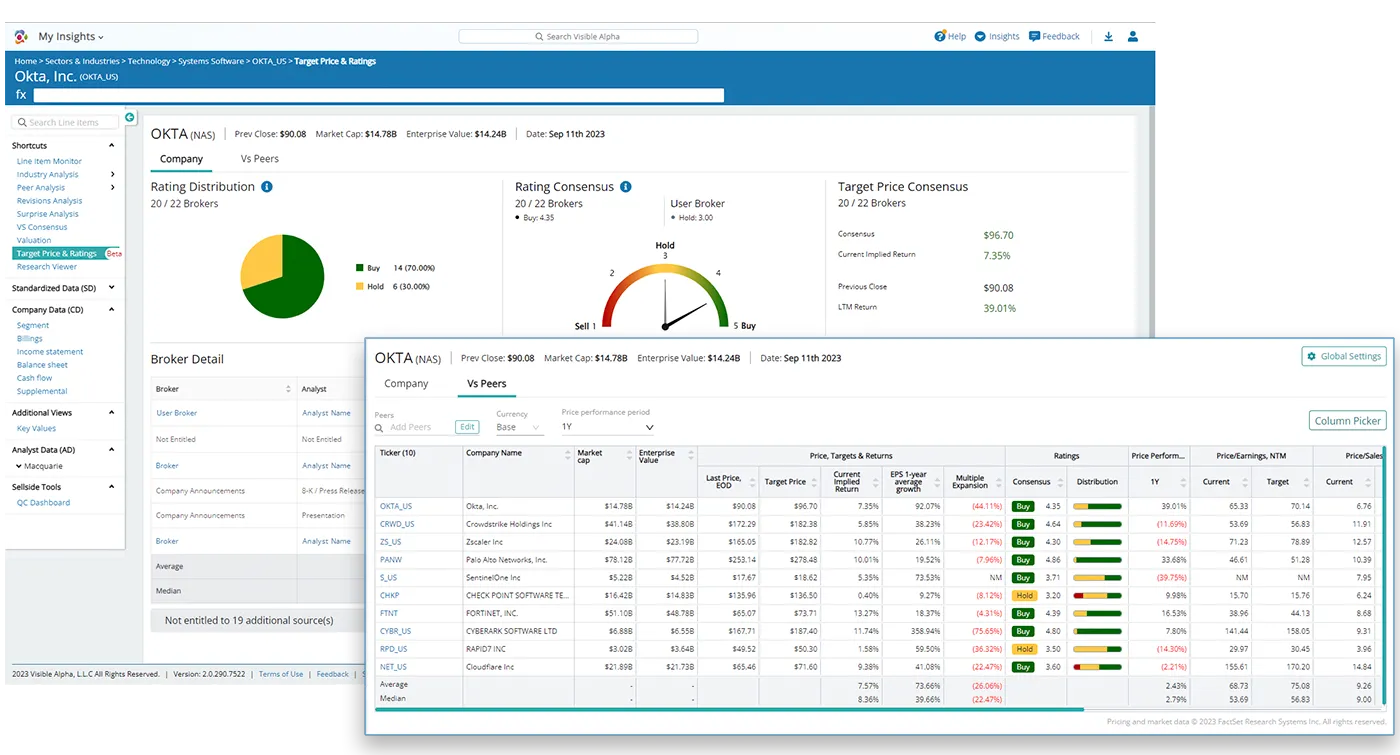The height and width of the screenshot is (755, 1400).
Task: Open the Price performance period 1Y dropdown
Action: [608, 427]
